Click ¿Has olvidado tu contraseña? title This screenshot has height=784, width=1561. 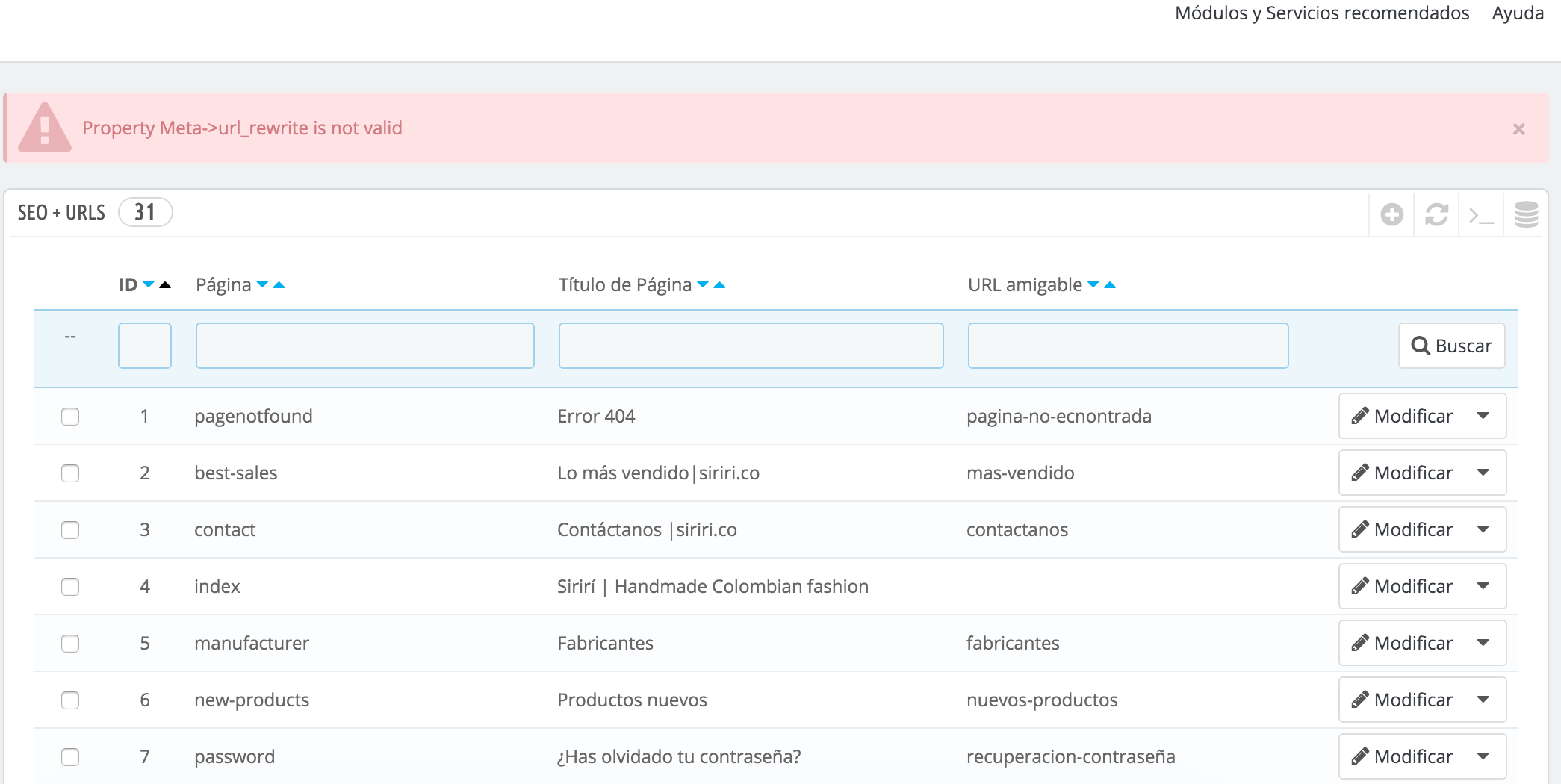[x=679, y=757]
